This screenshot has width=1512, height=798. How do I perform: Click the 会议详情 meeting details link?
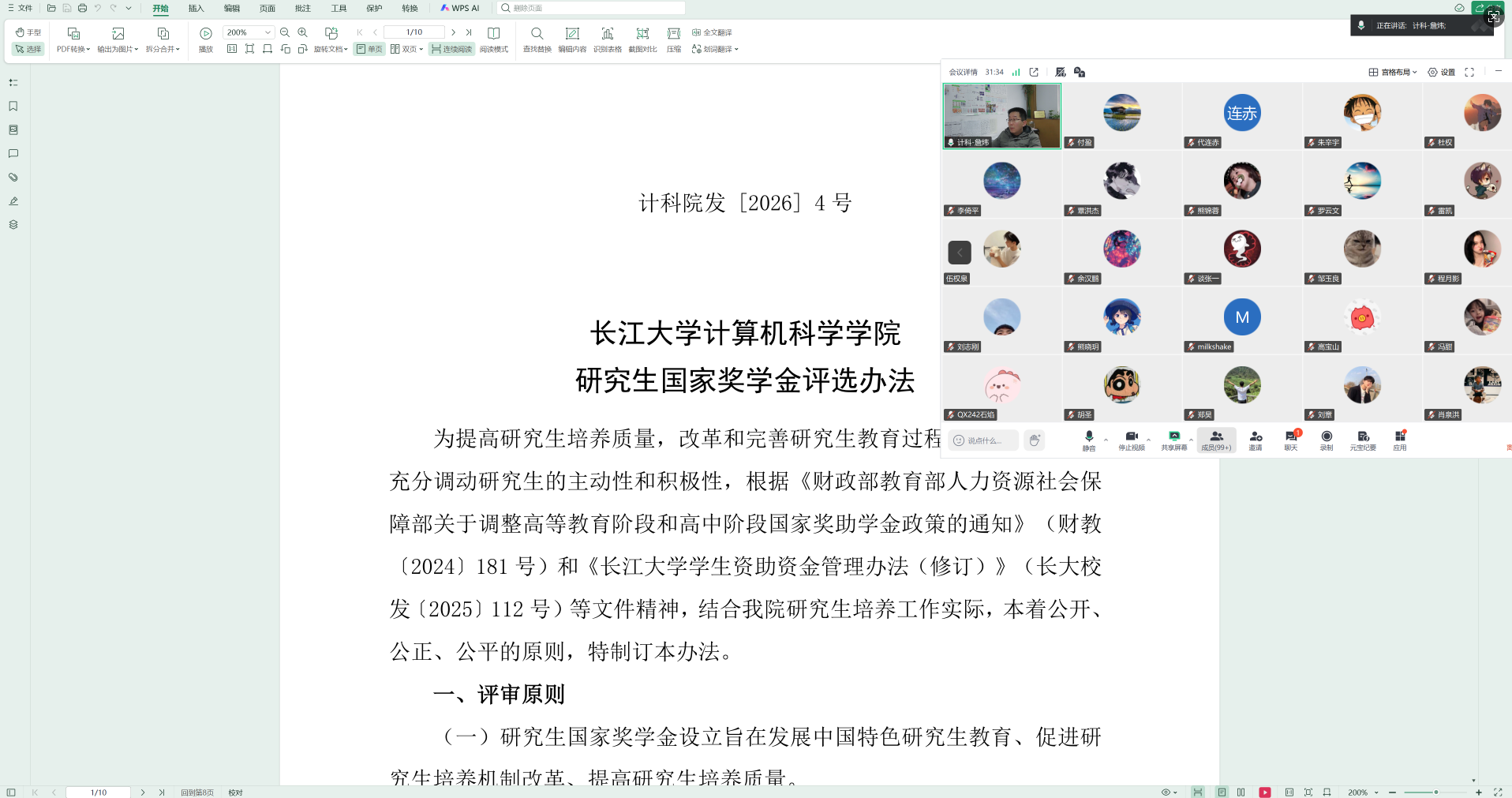pos(963,72)
